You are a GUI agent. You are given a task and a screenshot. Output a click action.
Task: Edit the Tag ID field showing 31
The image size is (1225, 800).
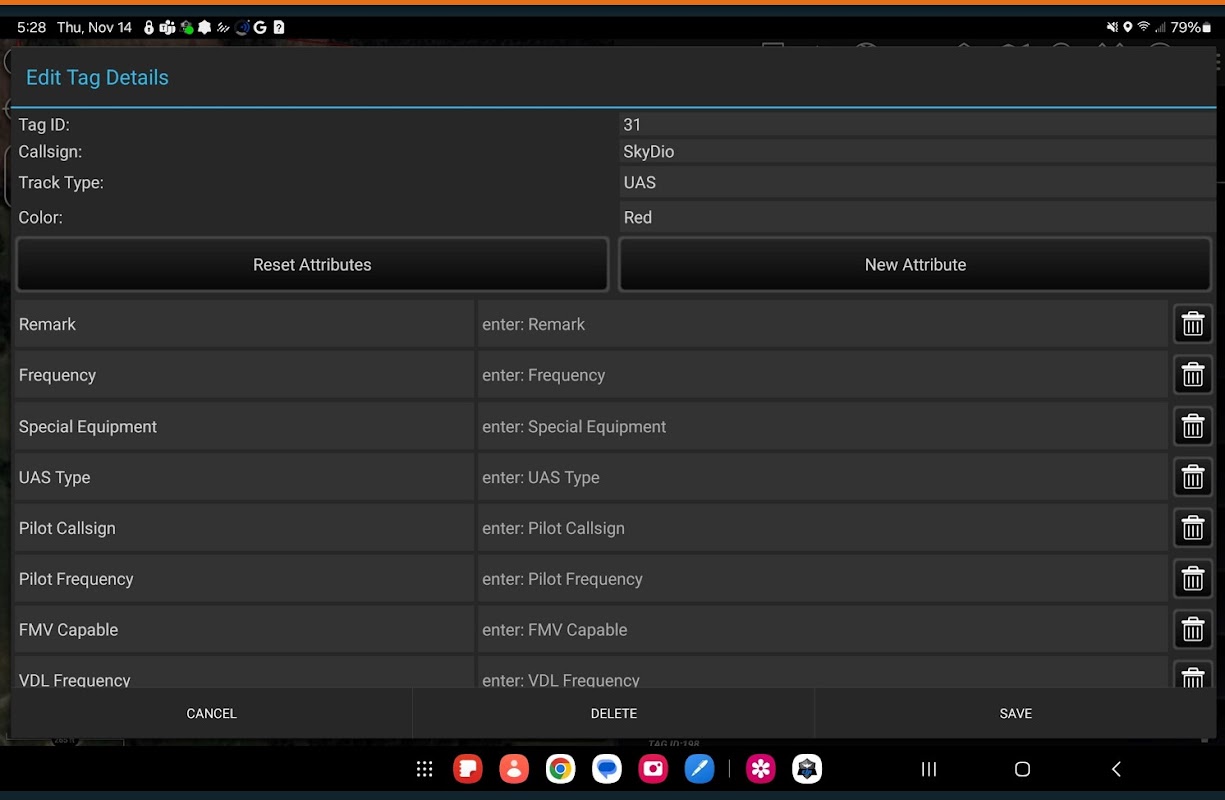[x=917, y=125]
